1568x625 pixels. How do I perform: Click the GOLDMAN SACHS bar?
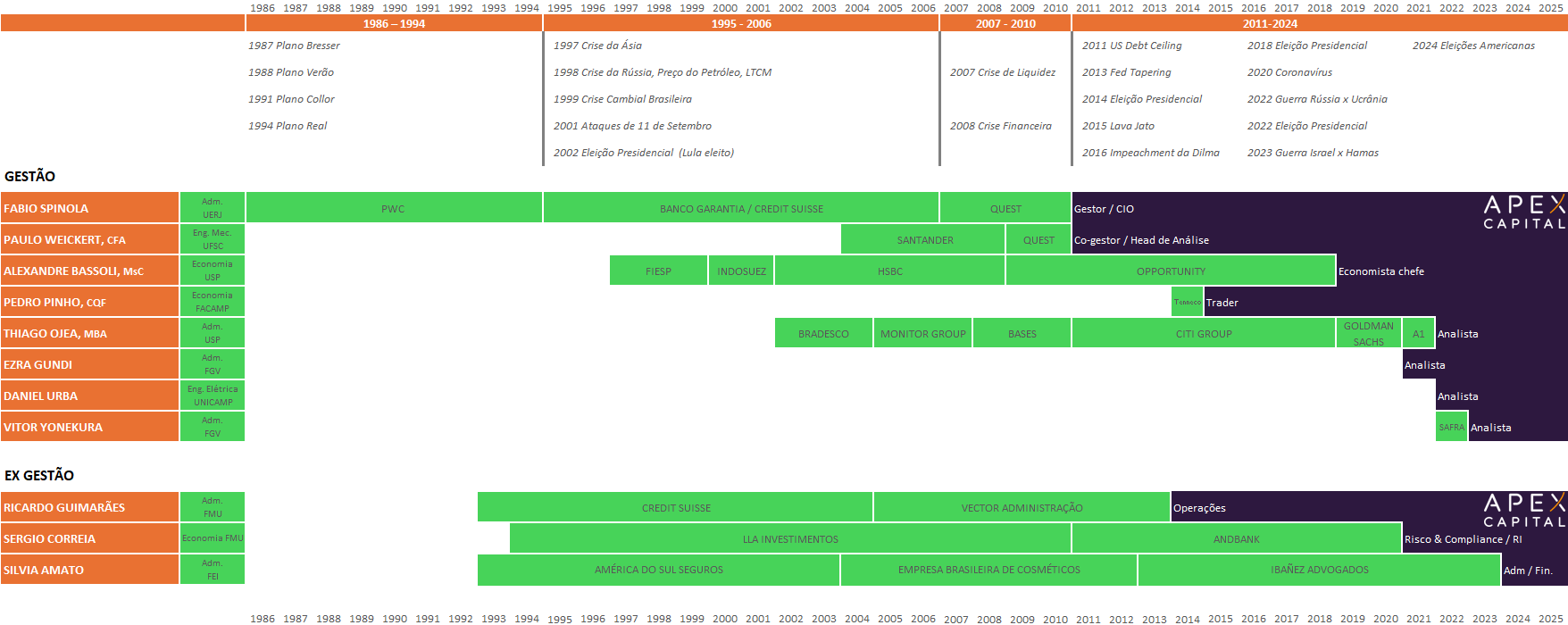pos(1368,333)
